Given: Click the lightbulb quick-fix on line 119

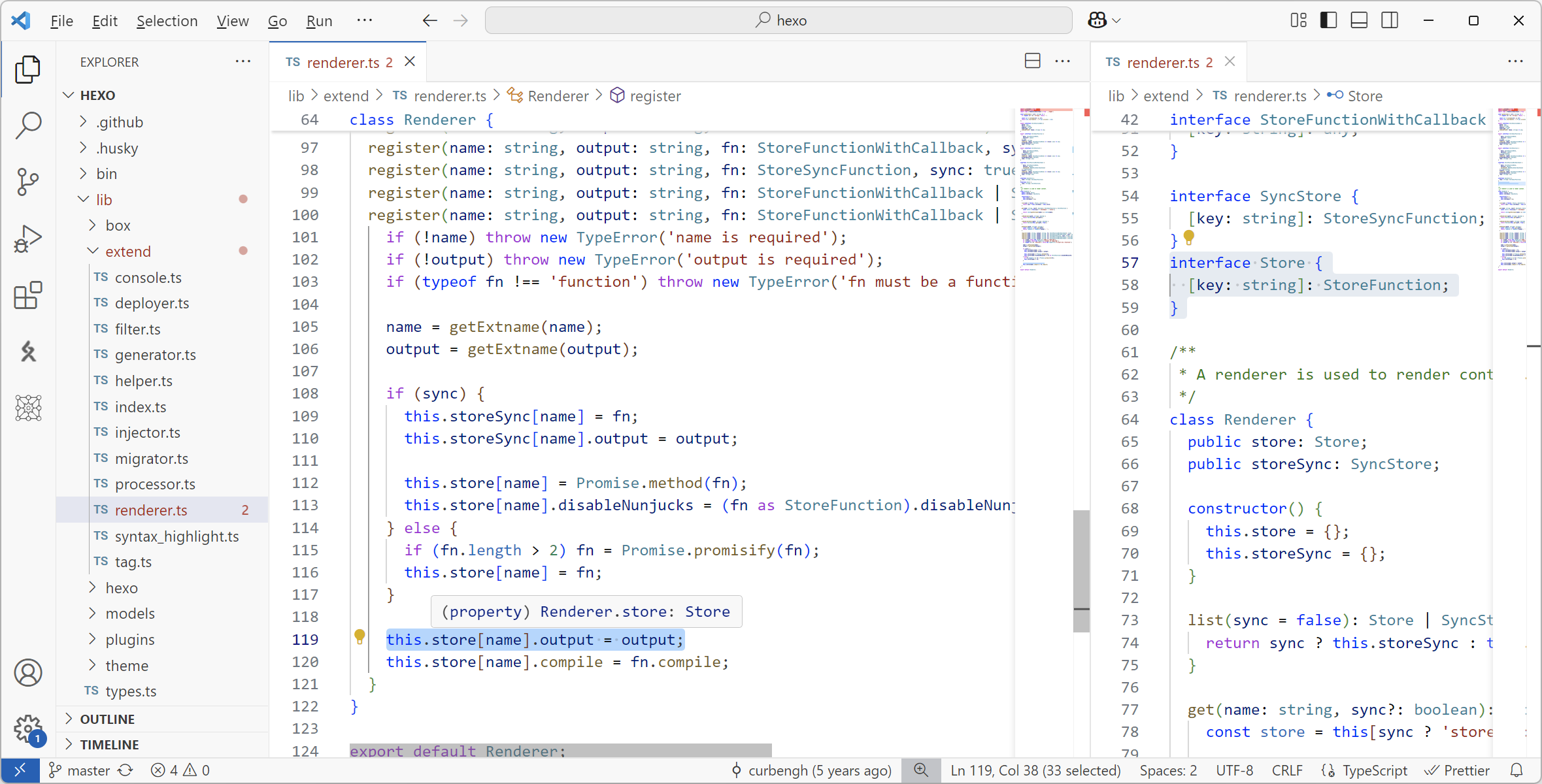Looking at the screenshot, I should point(360,636).
